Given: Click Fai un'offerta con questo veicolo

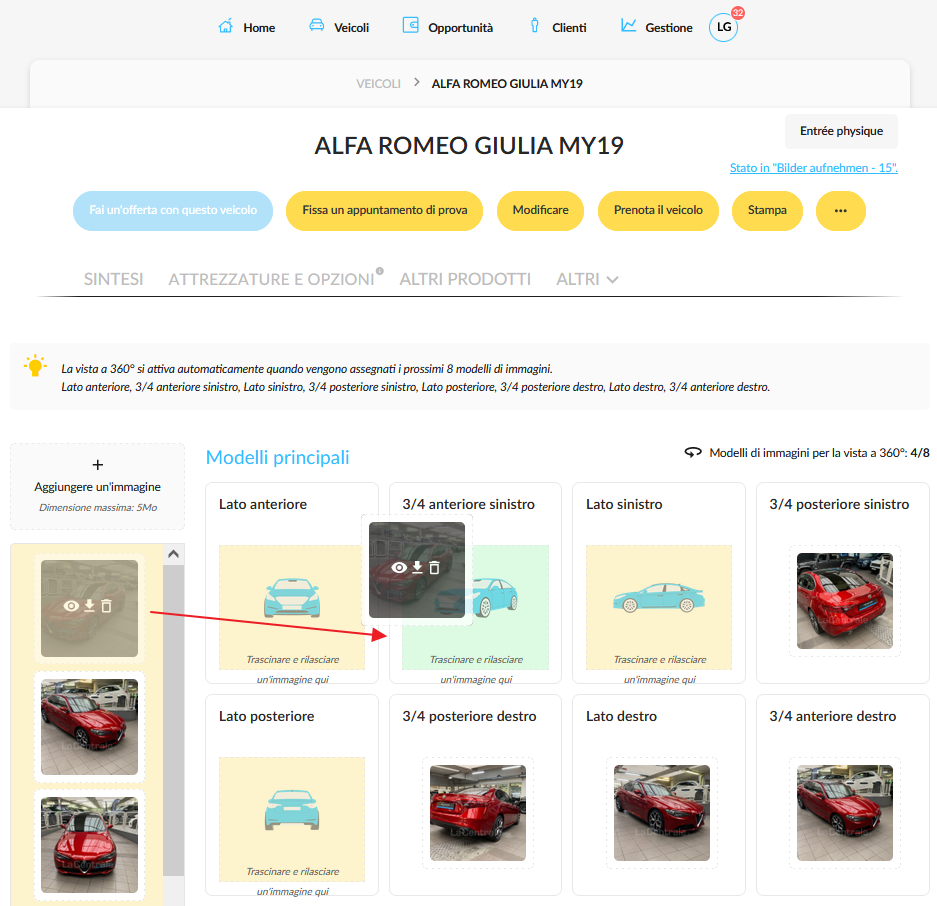Looking at the screenshot, I should pyautogui.click(x=173, y=210).
